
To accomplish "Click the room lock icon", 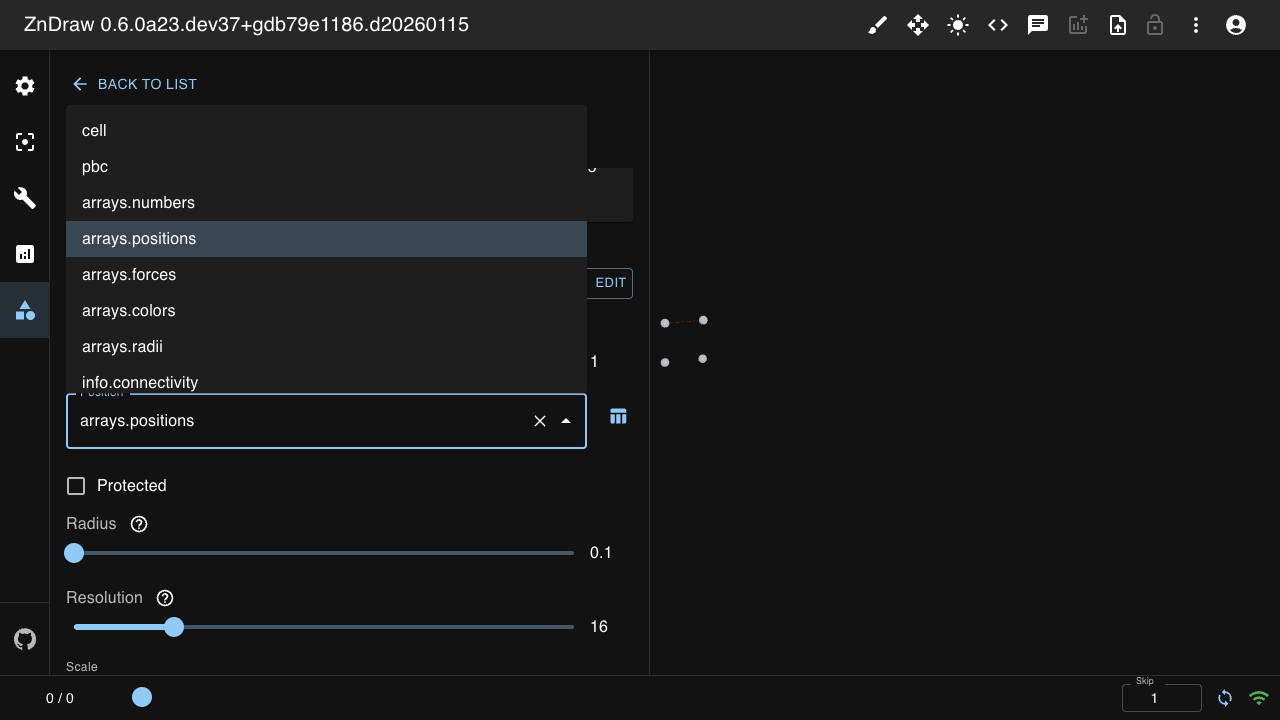I will pos(1155,25).
